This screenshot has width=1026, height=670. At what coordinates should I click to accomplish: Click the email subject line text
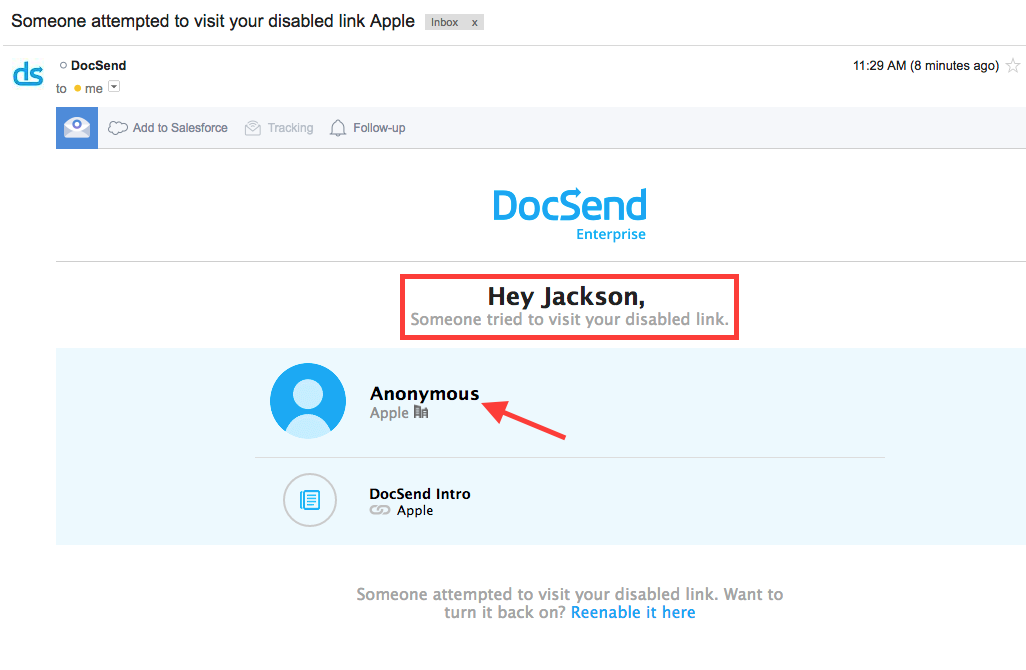click(x=213, y=21)
